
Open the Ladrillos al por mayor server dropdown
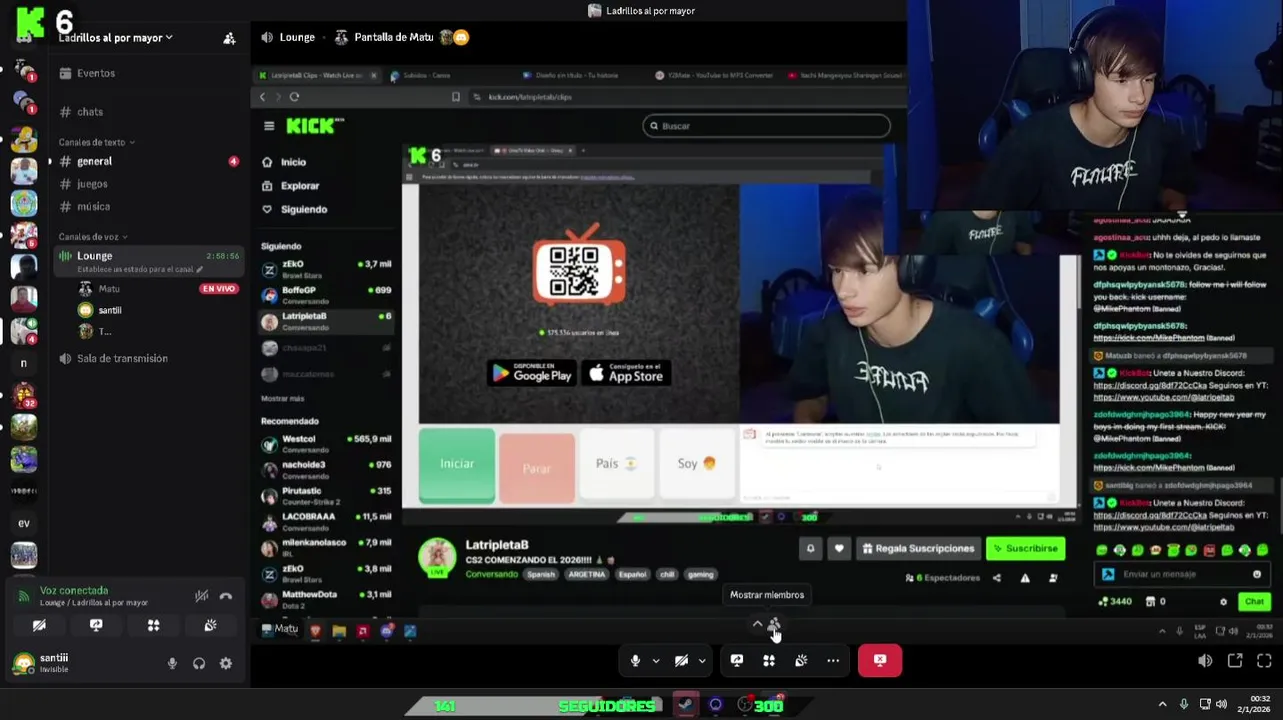[x=115, y=38]
